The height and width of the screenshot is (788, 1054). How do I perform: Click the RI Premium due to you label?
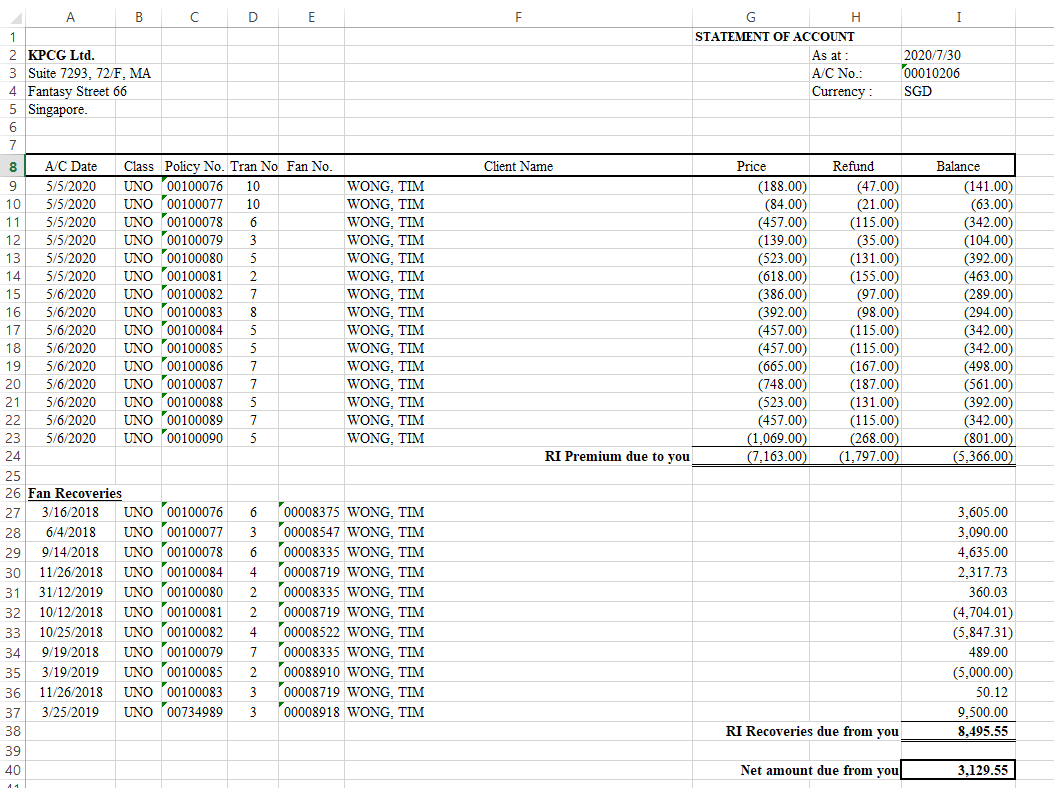617,457
